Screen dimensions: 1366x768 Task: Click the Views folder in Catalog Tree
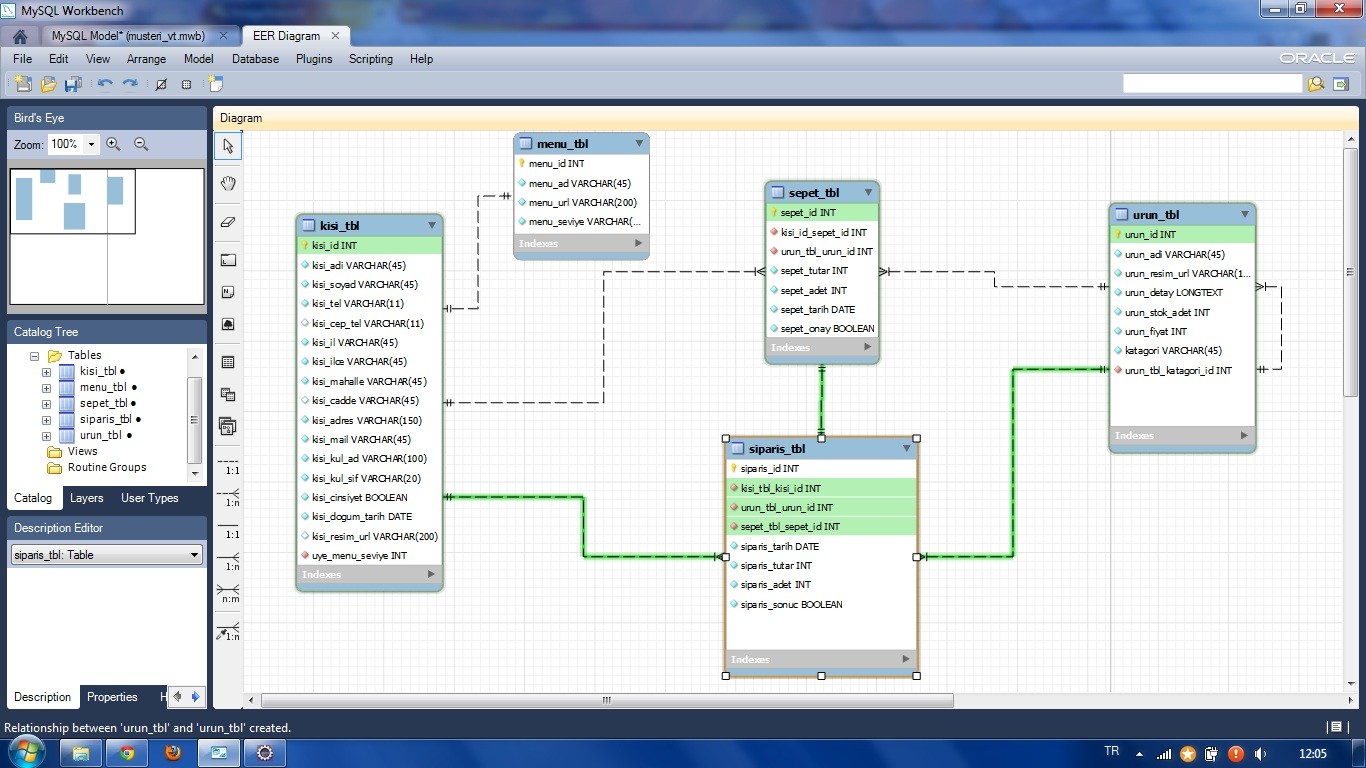point(82,451)
